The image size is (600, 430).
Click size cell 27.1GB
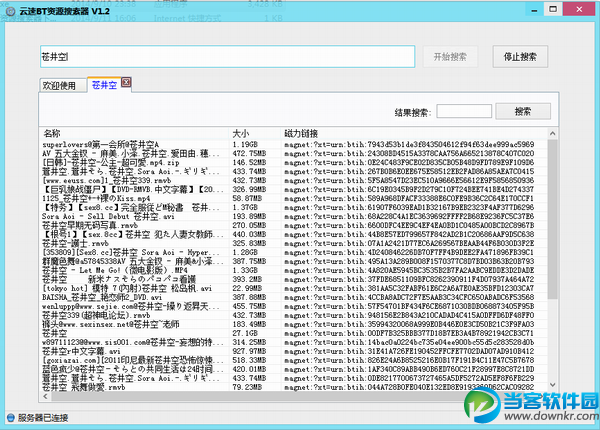pyautogui.click(x=245, y=333)
